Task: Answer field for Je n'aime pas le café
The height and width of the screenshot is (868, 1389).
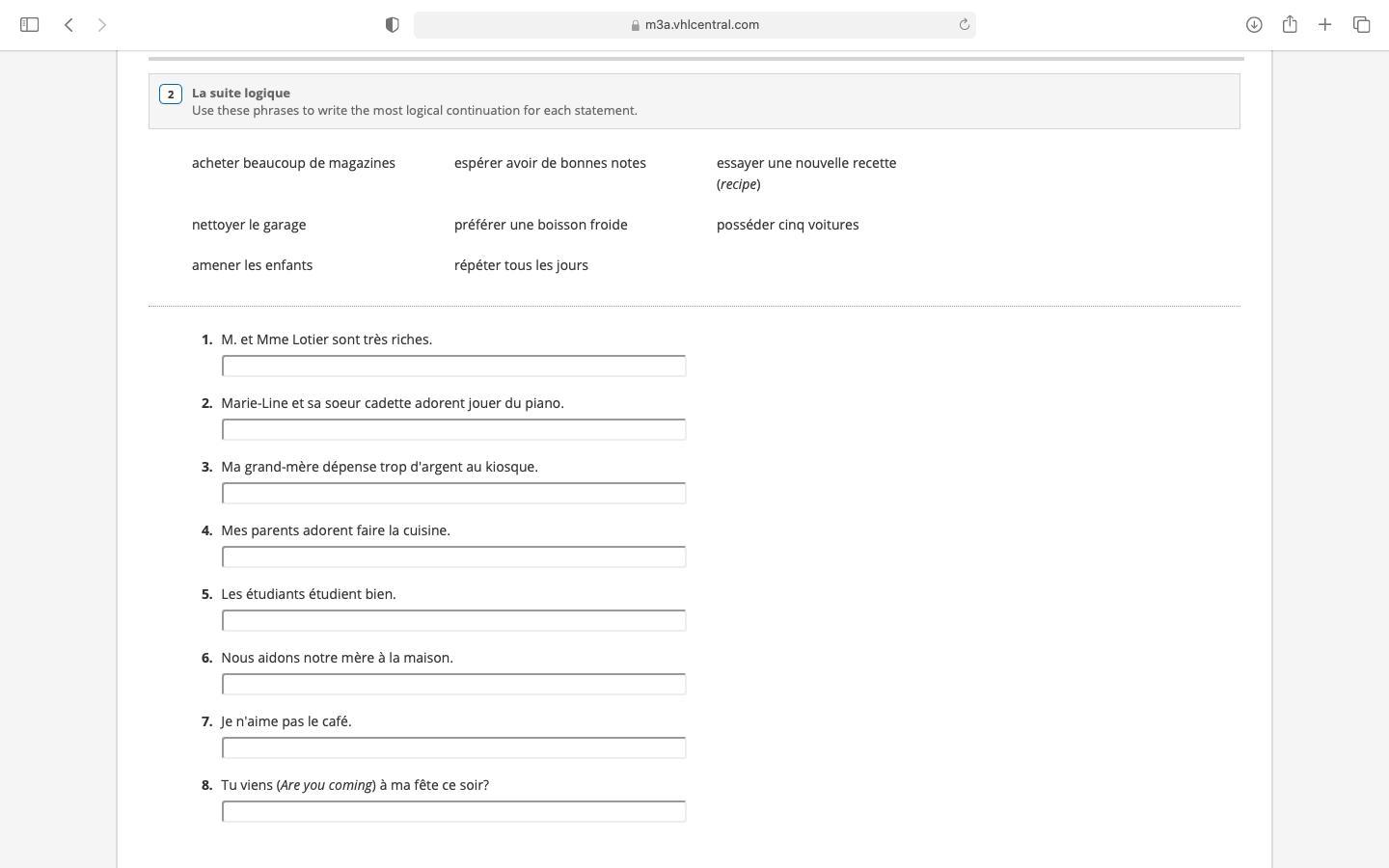Action: tap(453, 747)
